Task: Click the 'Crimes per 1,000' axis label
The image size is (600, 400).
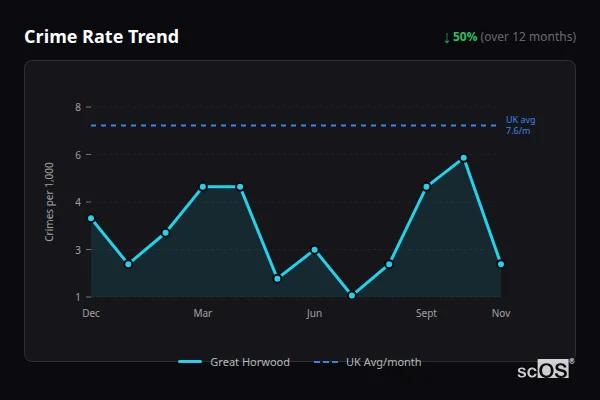Action: 49,202
